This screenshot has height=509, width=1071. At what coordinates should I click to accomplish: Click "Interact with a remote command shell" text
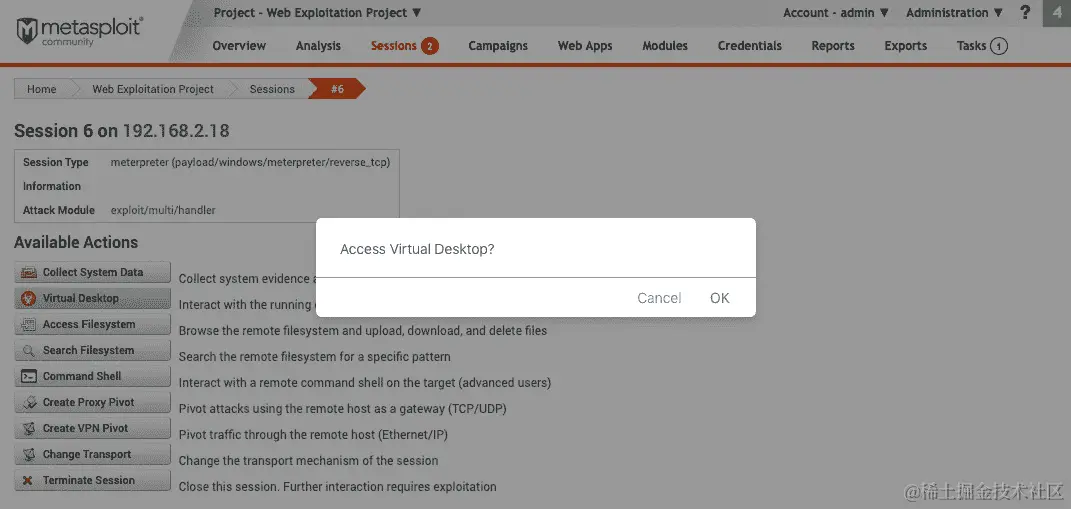click(x=365, y=383)
